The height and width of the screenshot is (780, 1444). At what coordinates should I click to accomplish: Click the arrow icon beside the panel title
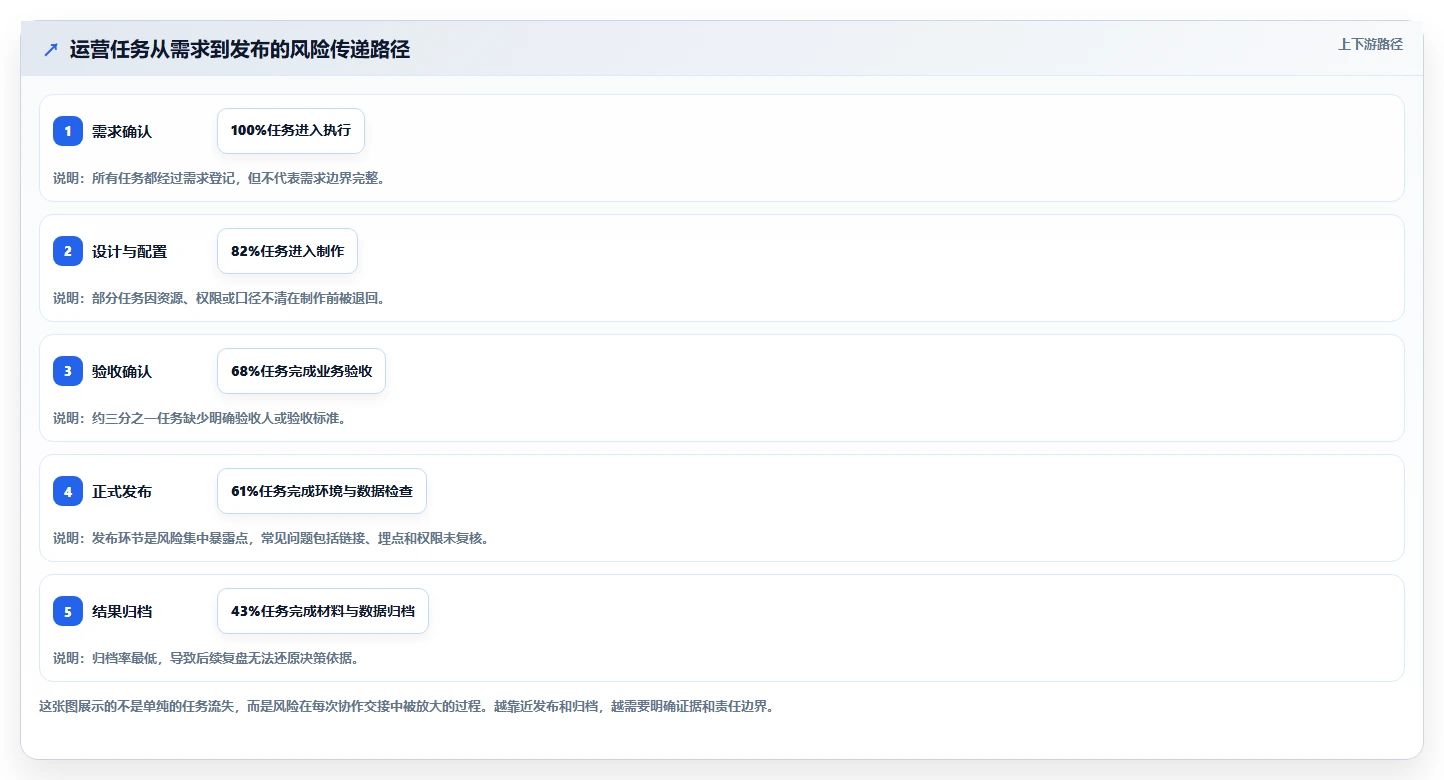click(x=51, y=50)
